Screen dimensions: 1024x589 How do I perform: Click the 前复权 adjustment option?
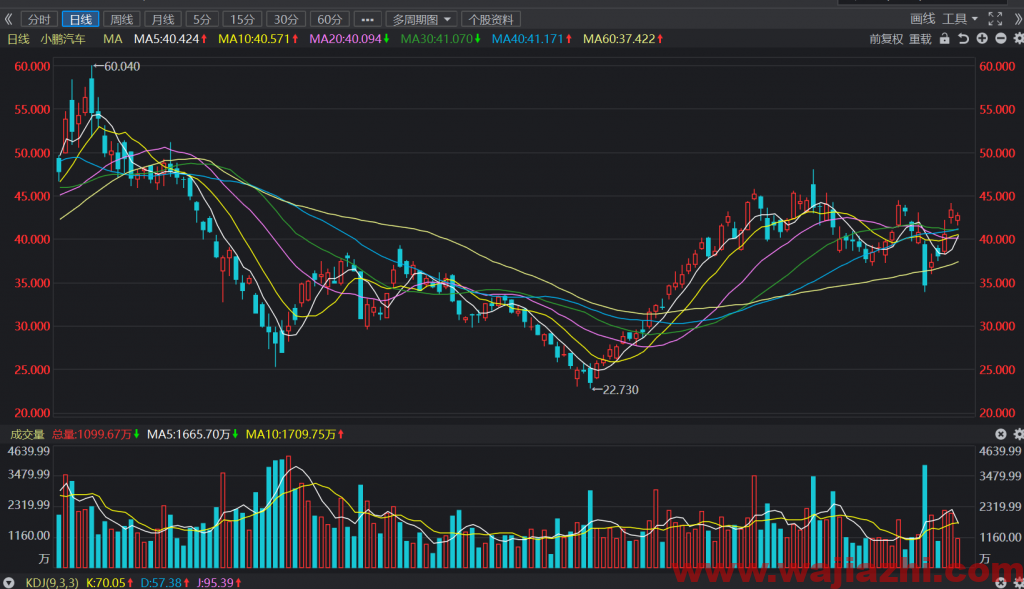pyautogui.click(x=886, y=39)
